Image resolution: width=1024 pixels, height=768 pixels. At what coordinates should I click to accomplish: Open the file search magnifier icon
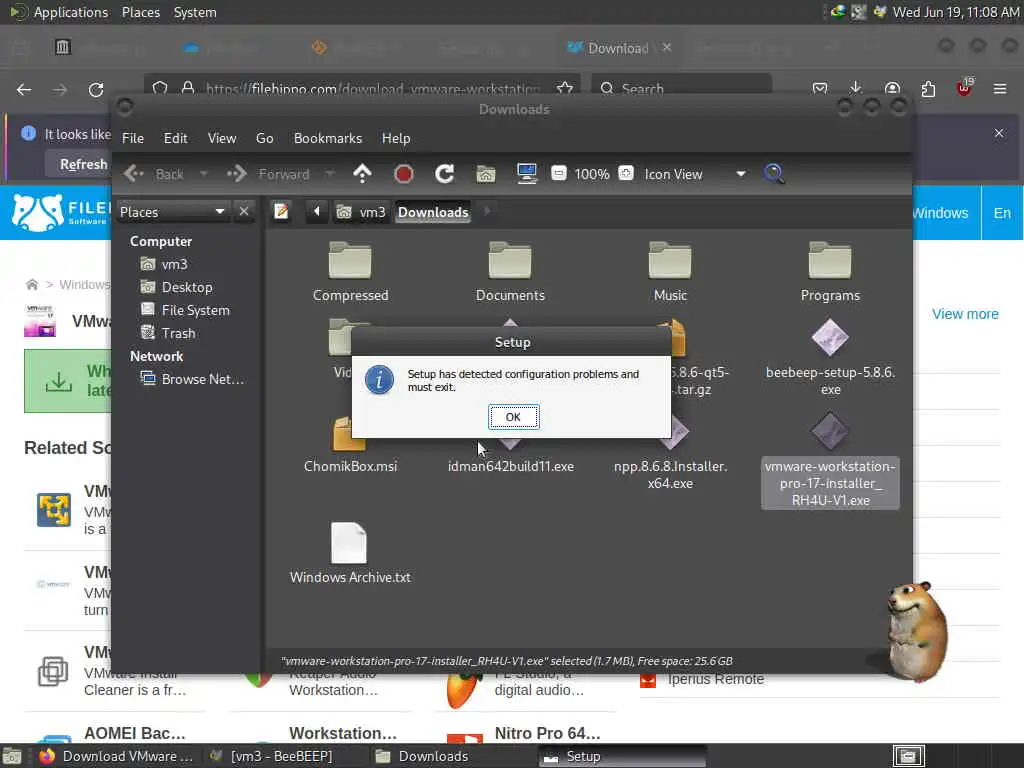click(774, 174)
